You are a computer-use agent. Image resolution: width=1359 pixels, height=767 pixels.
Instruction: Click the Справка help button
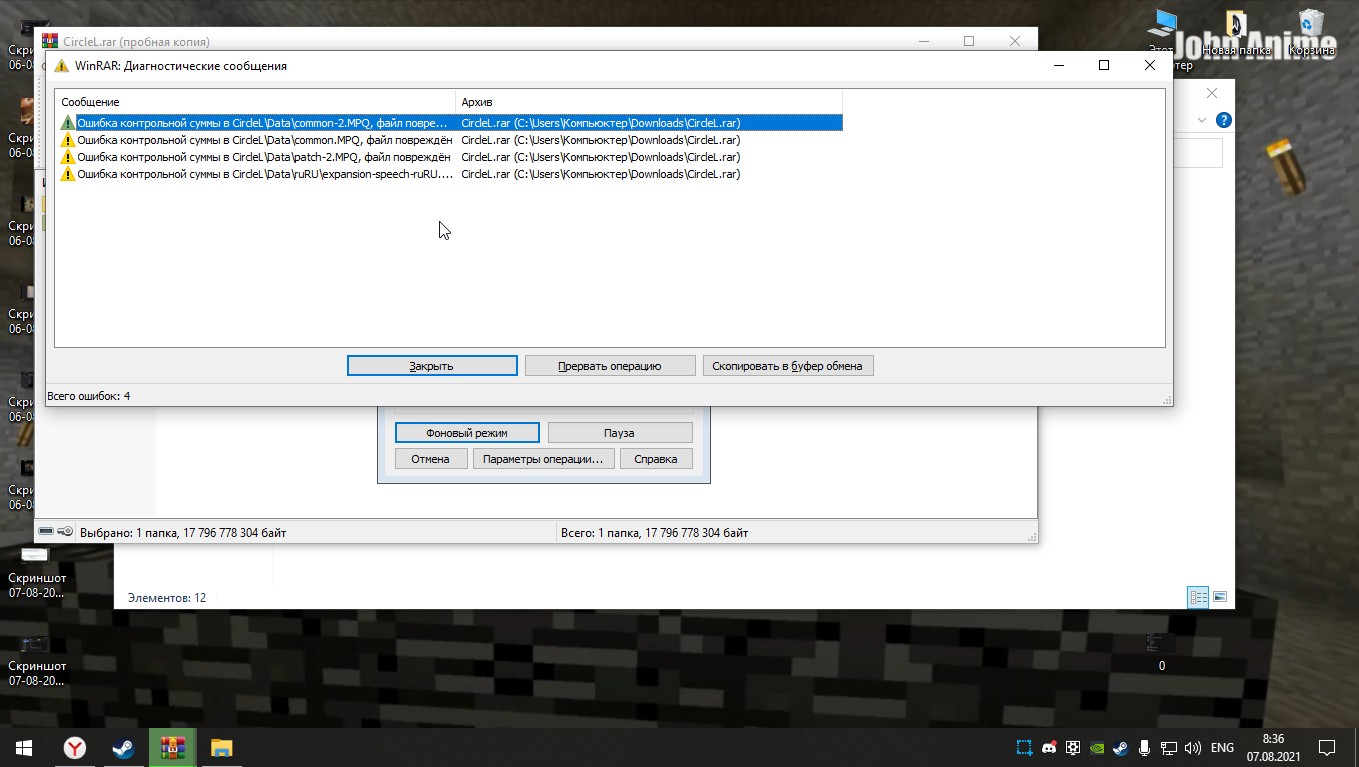[655, 459]
